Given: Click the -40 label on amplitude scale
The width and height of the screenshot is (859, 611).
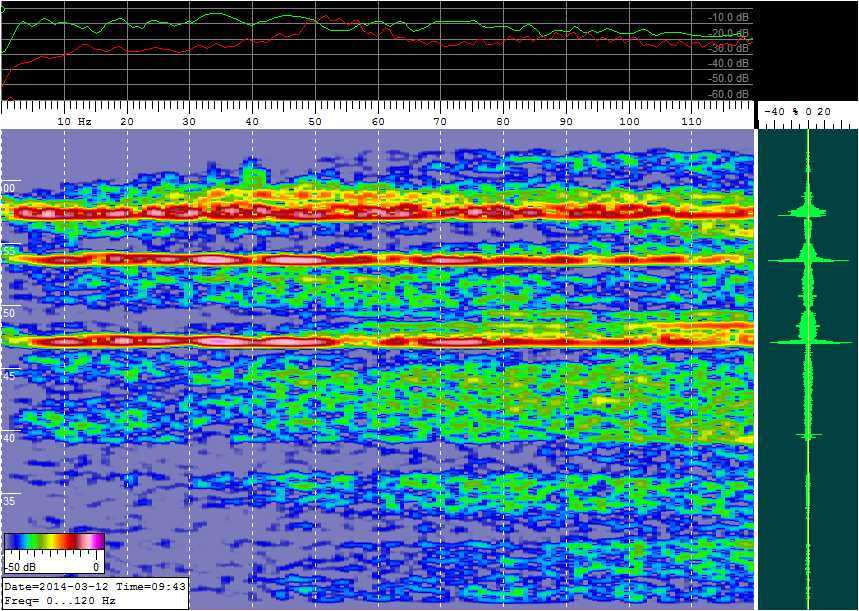Looking at the screenshot, I should click(x=775, y=111).
